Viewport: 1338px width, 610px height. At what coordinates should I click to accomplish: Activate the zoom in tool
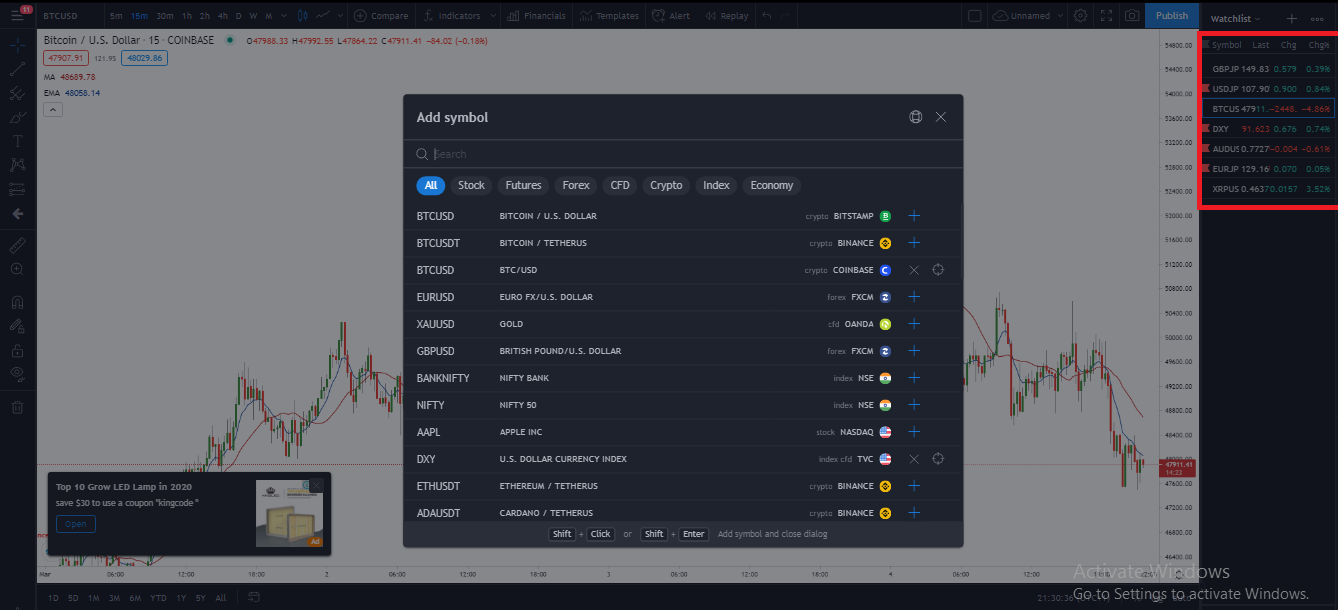click(x=17, y=269)
